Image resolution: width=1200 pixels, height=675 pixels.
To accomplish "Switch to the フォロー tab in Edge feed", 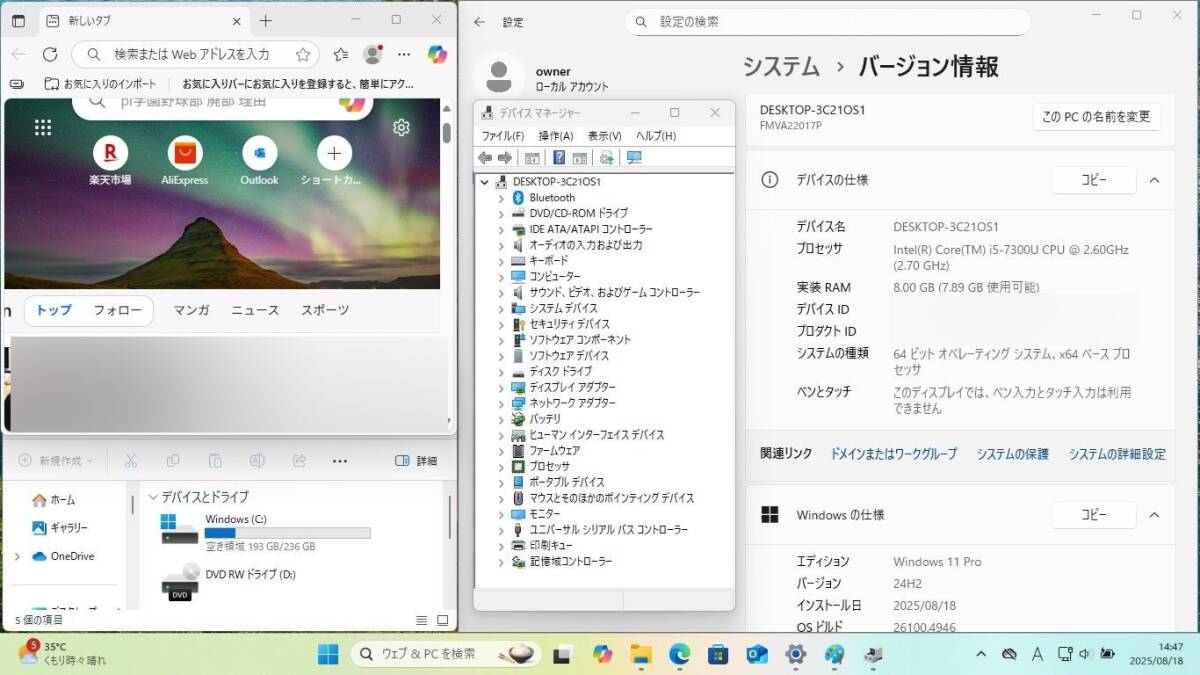I will pos(118,311).
